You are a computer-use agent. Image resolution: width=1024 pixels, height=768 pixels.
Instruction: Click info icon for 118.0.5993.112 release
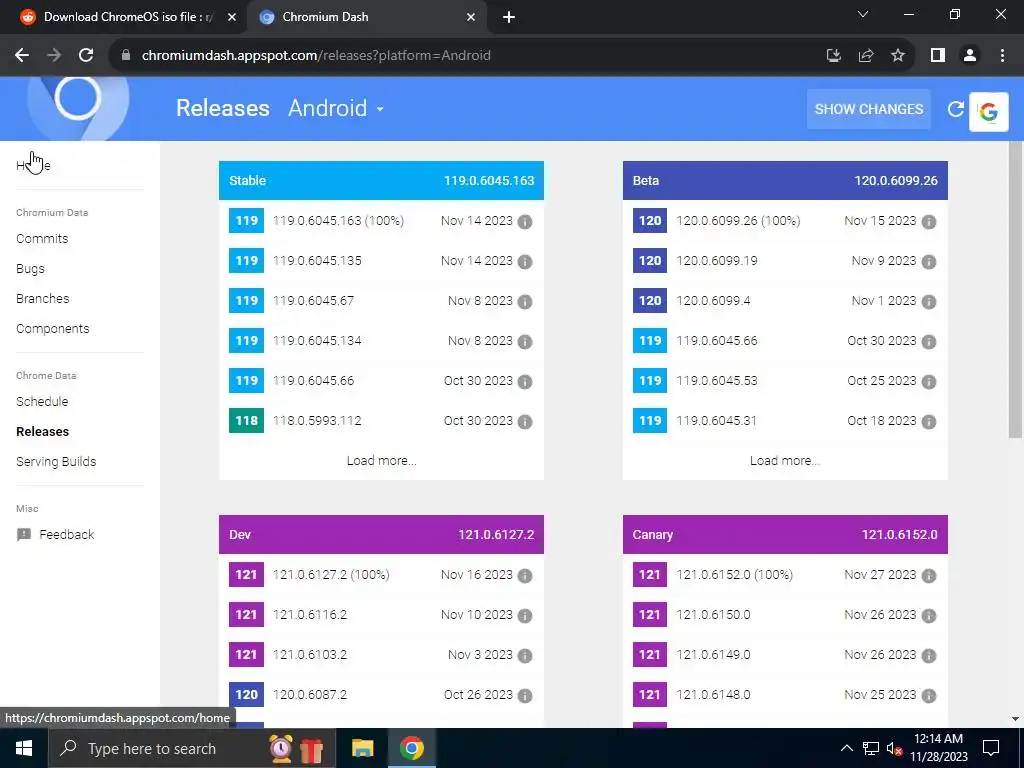pyautogui.click(x=524, y=422)
